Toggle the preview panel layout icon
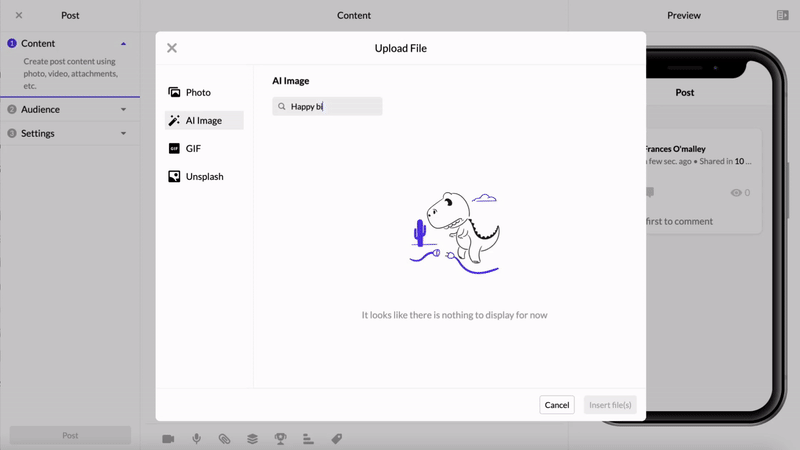 782,15
